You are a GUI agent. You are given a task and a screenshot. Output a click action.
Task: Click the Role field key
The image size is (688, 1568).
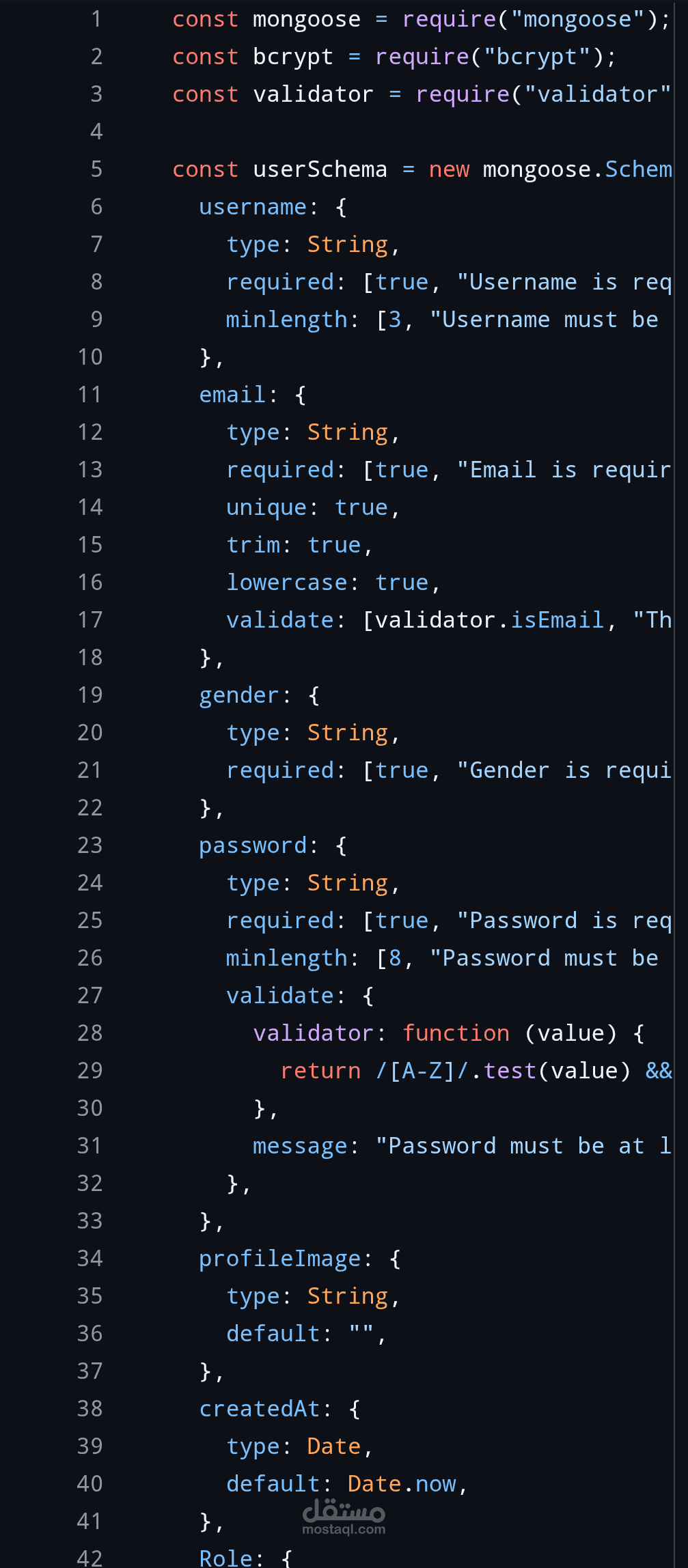[x=226, y=1558]
